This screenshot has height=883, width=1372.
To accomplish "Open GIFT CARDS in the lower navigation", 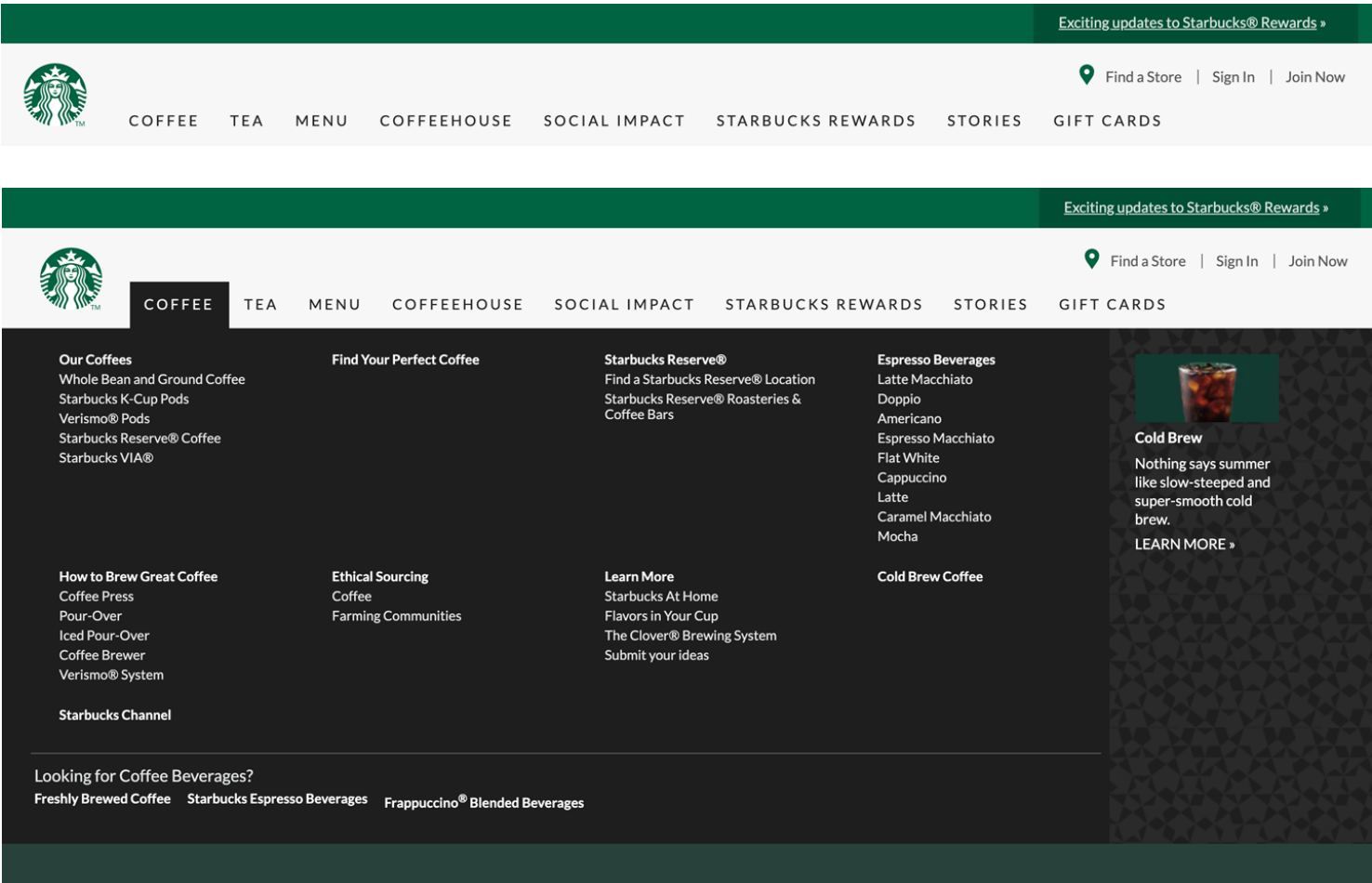I will 1113,305.
